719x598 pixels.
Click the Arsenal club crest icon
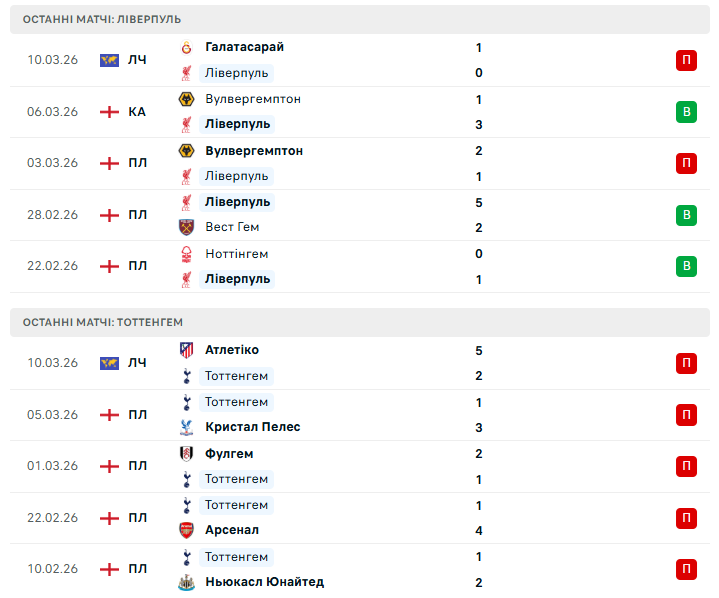[186, 530]
